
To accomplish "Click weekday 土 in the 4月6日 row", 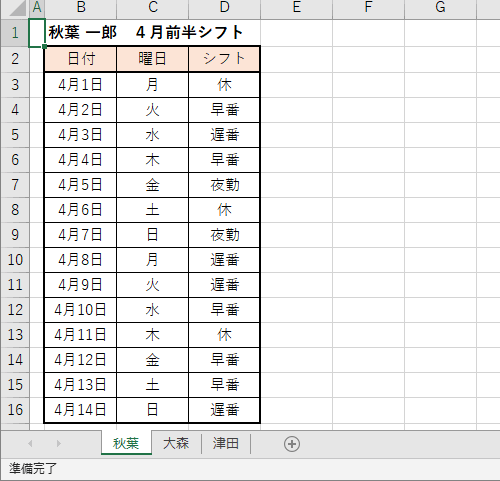I will [x=153, y=210].
